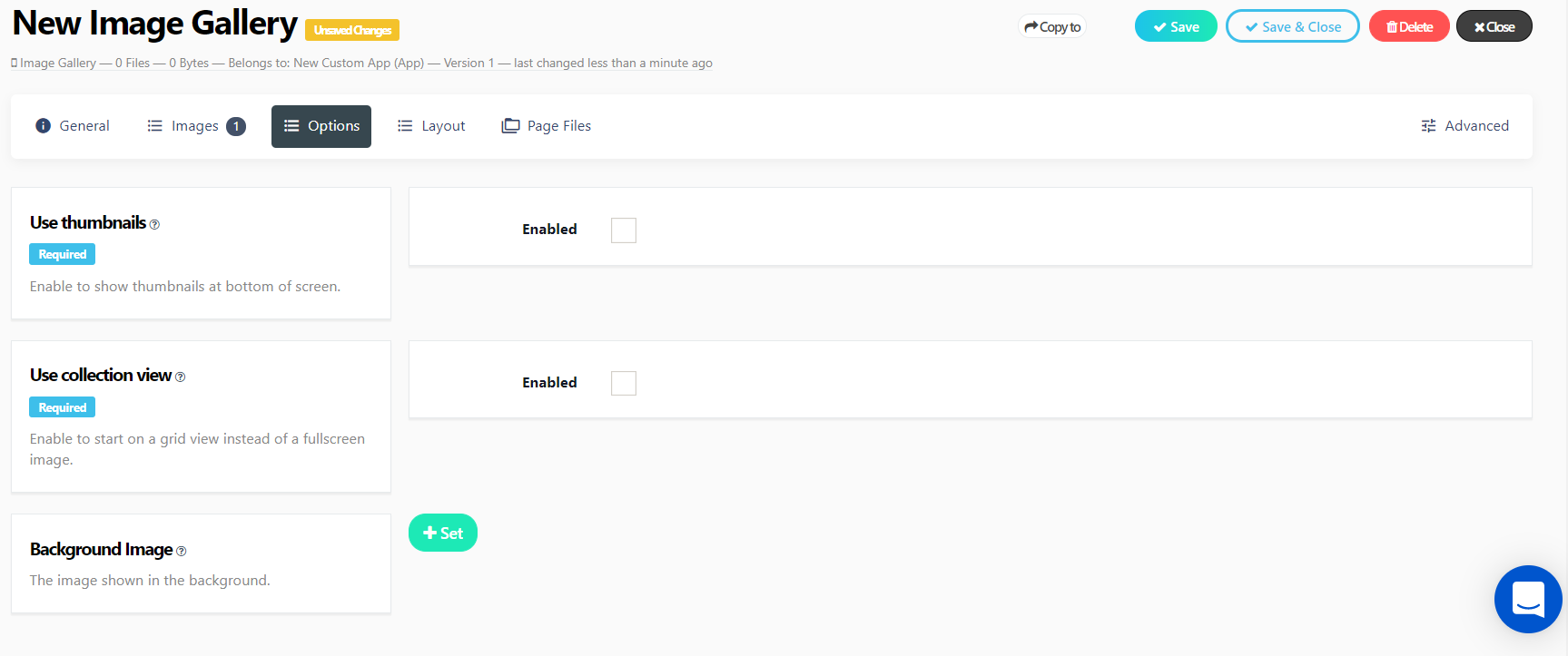Enable the Use collection view checkbox

tap(624, 383)
